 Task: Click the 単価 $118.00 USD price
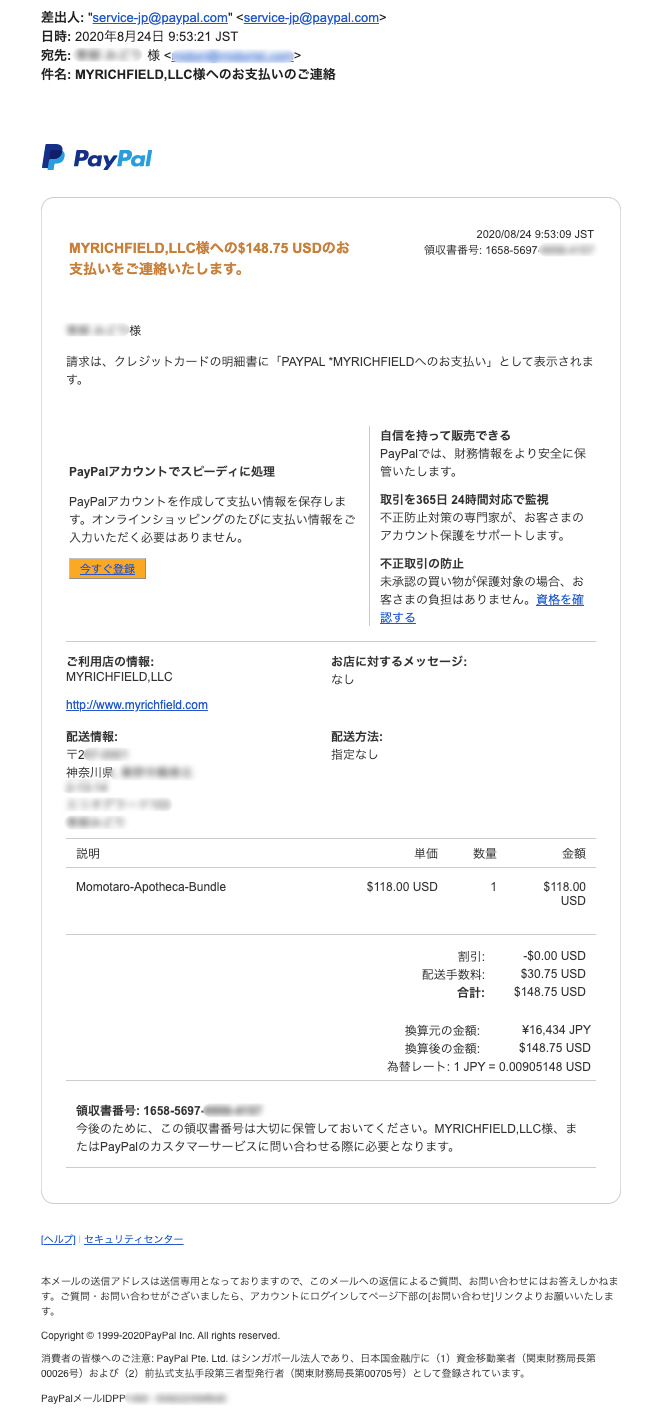402,886
